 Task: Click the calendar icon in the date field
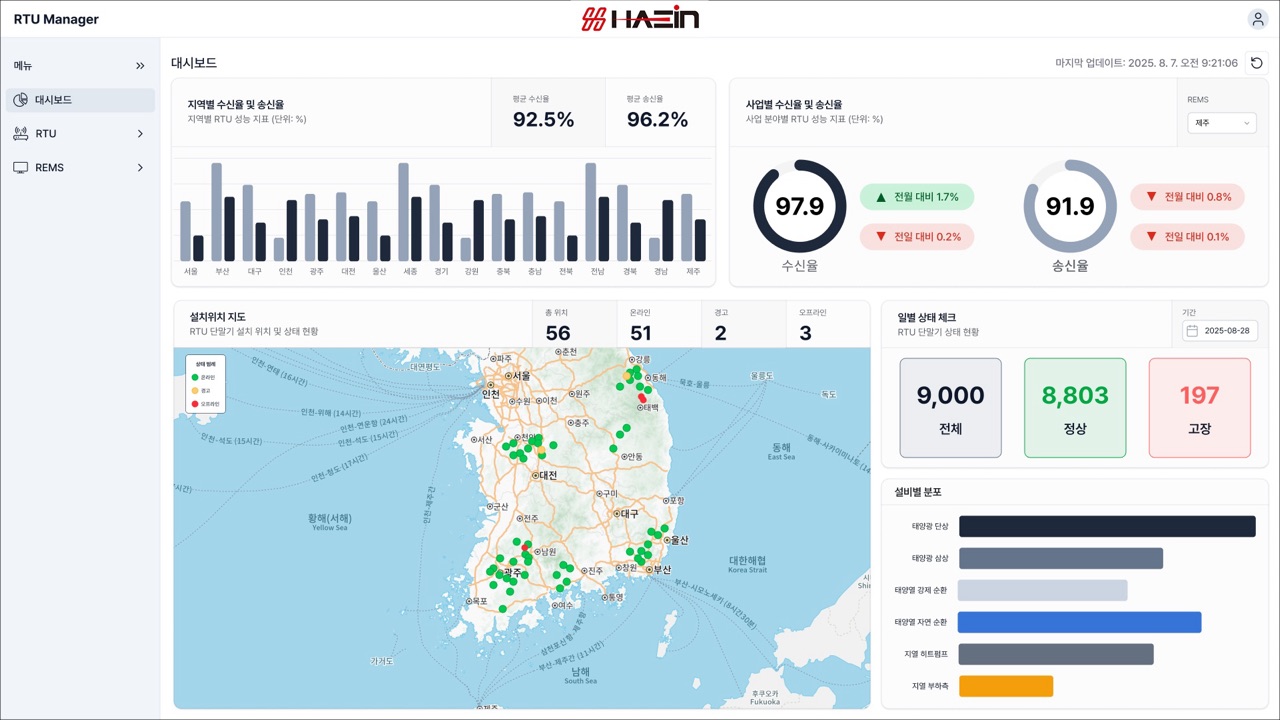tap(1192, 331)
